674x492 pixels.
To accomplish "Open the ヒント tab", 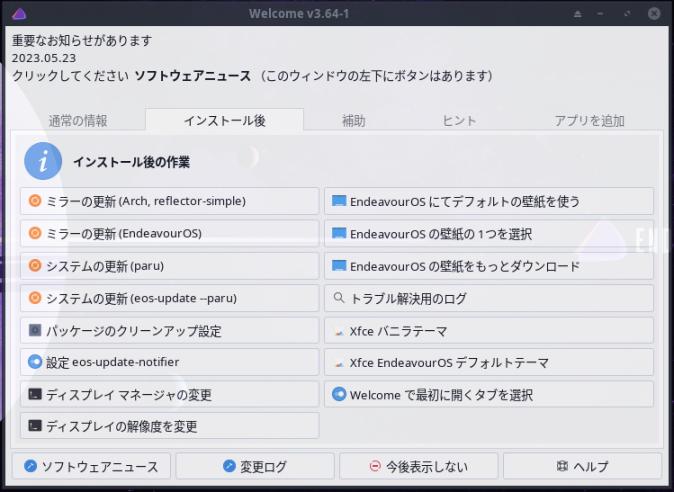I will click(x=459, y=121).
